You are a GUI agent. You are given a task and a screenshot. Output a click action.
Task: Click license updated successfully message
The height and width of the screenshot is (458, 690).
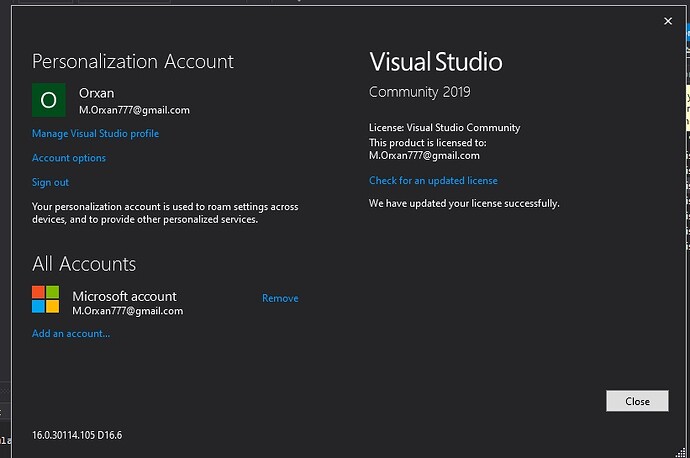point(464,203)
